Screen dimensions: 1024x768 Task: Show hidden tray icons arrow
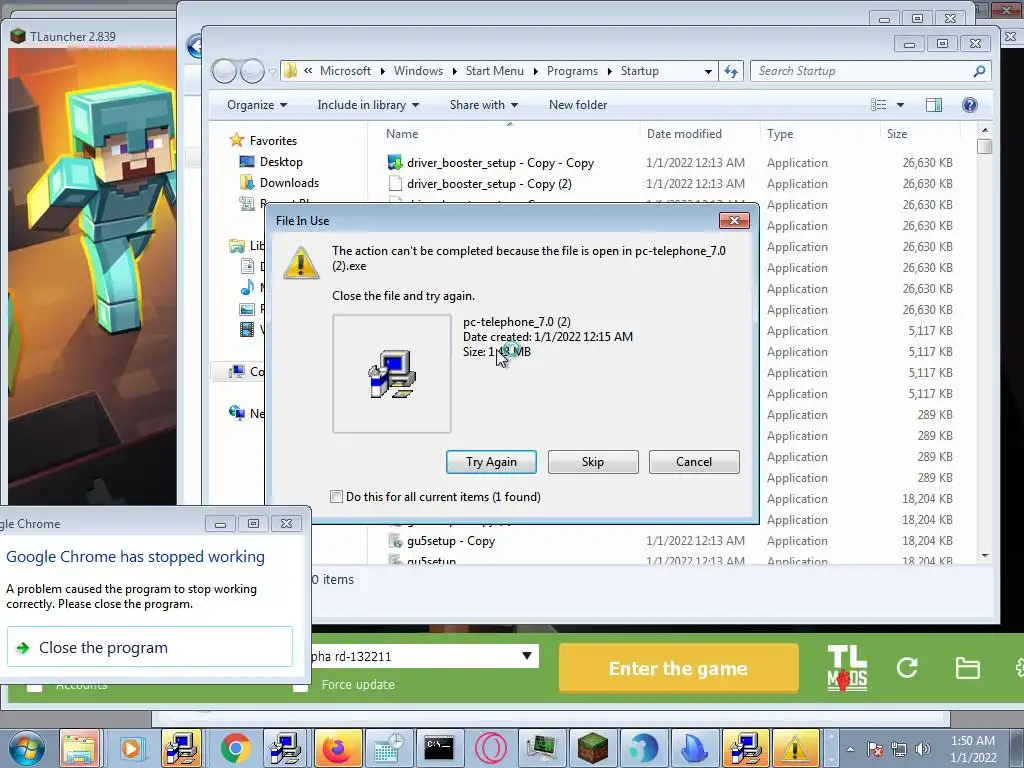[x=850, y=749]
